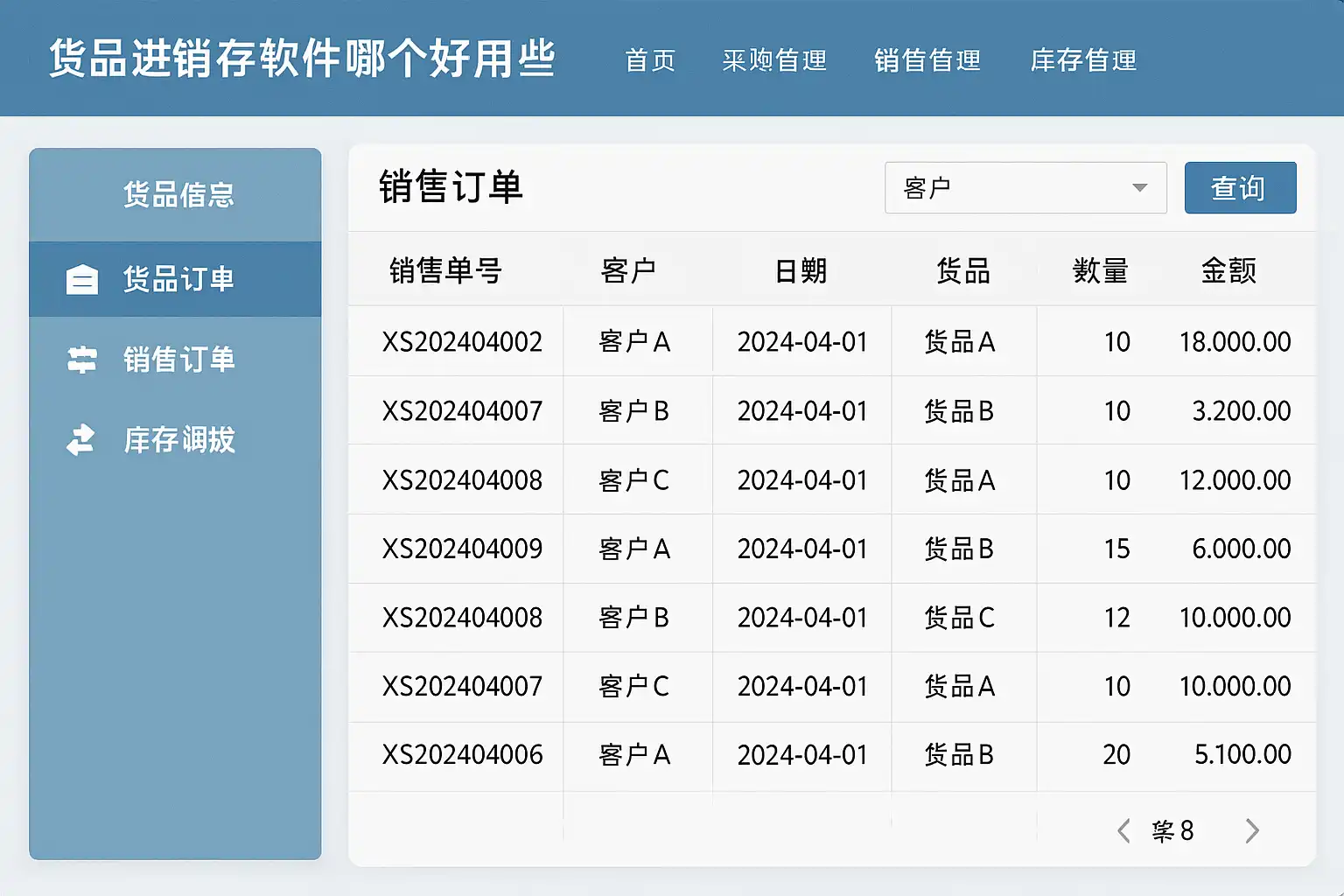Click the 销售订单 signpost icon in sidebar
The width and height of the screenshot is (1344, 896).
pyautogui.click(x=82, y=360)
